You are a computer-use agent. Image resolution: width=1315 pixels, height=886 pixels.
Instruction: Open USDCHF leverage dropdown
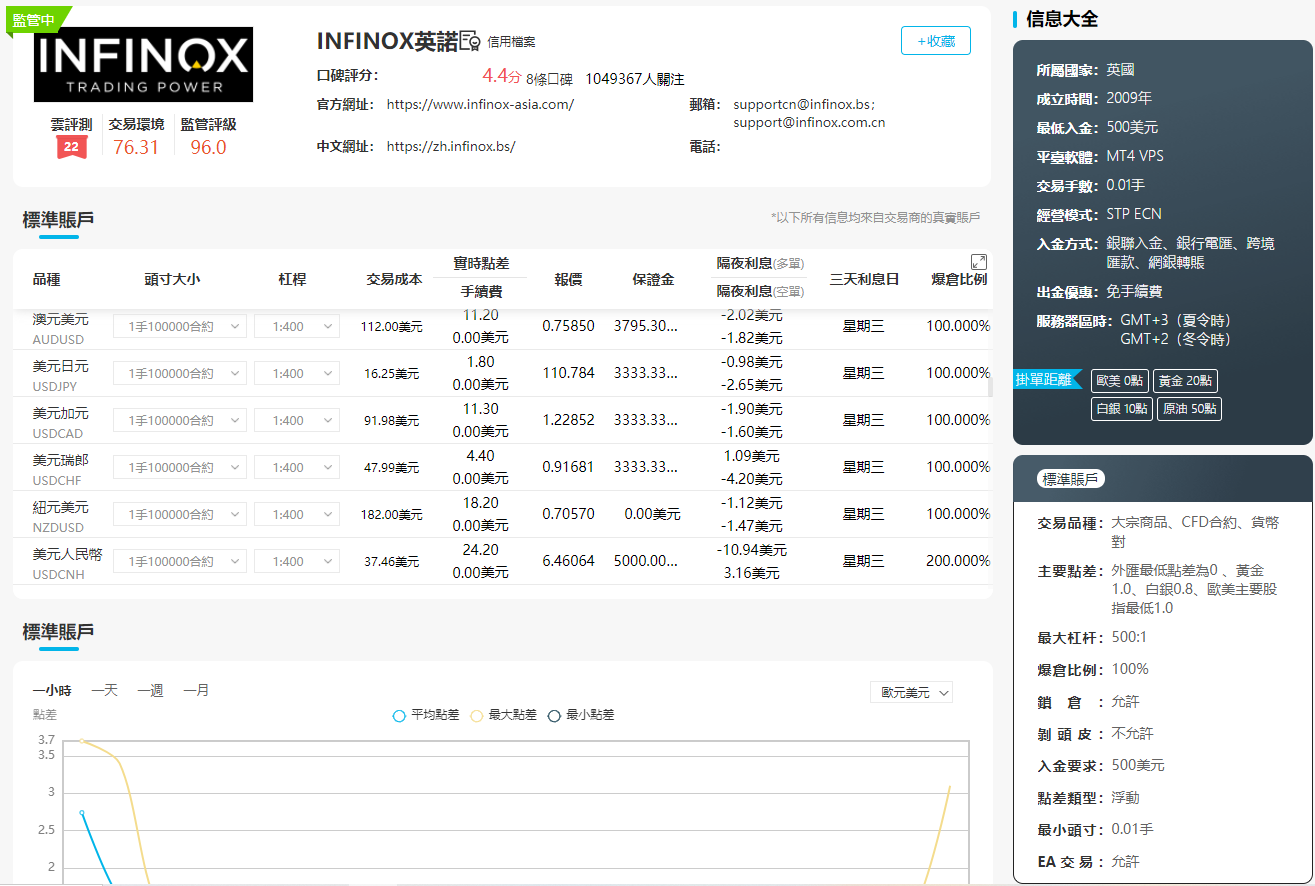click(297, 467)
